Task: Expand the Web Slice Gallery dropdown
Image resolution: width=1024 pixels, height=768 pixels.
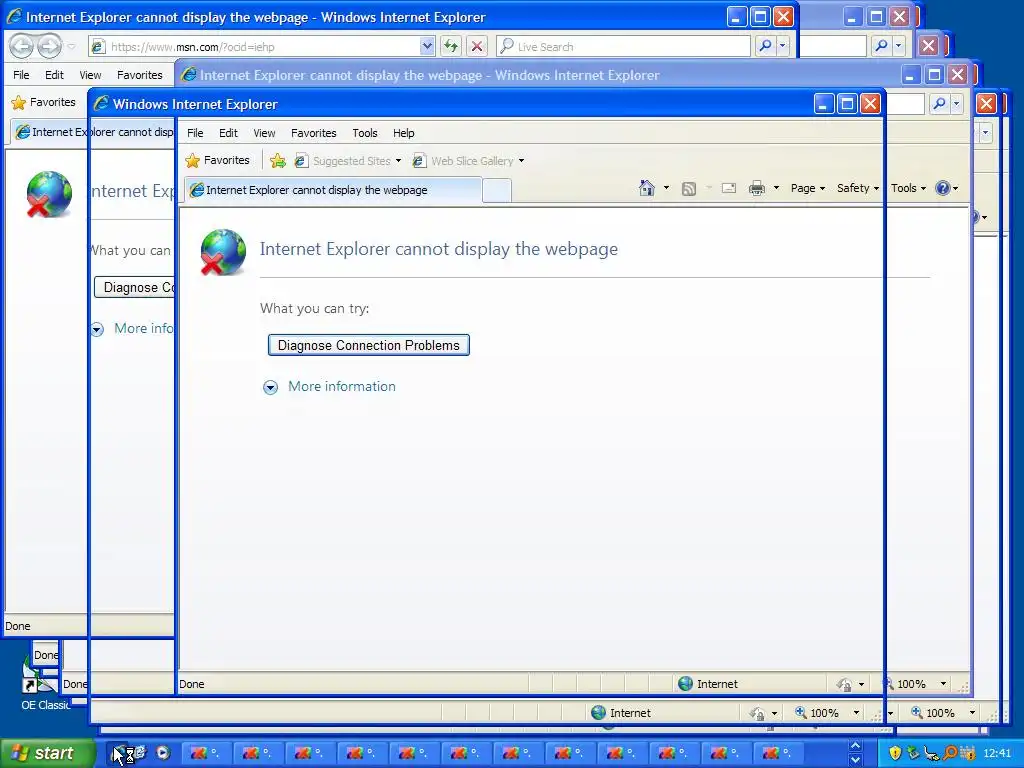Action: tap(521, 161)
